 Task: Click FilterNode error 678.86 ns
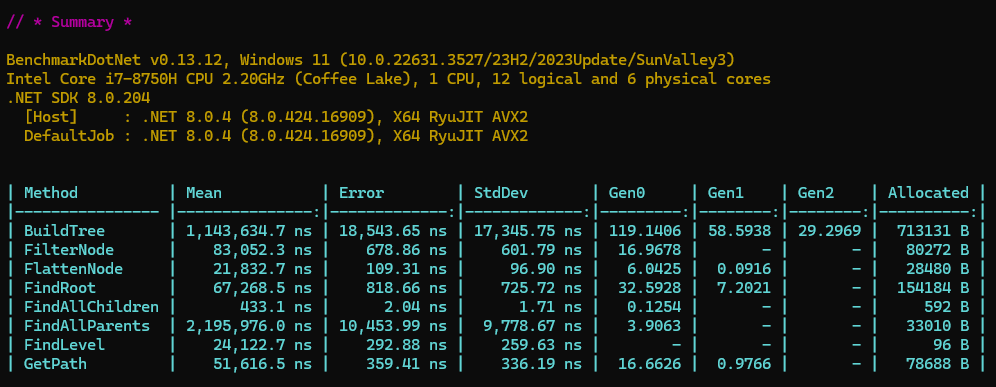point(407,250)
